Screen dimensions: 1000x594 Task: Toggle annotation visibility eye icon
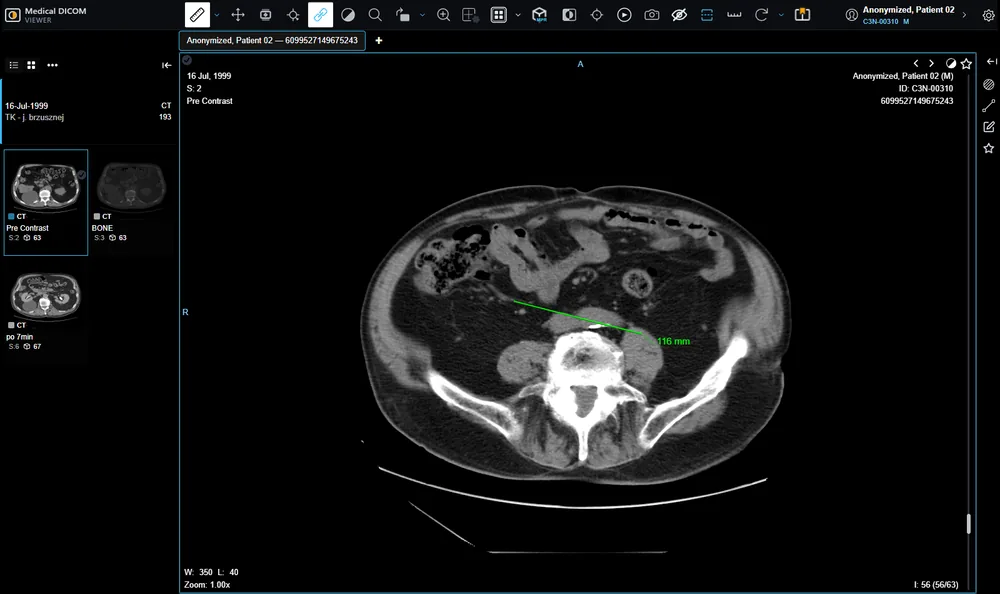point(679,15)
